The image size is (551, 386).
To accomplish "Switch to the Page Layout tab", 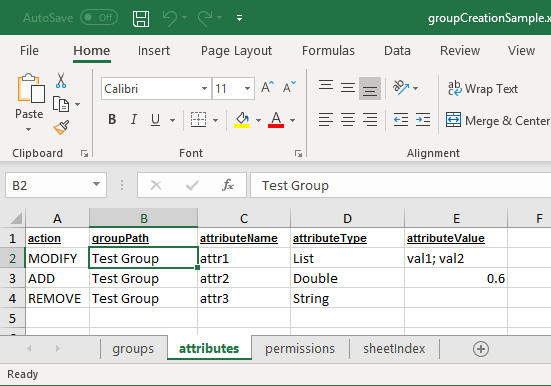I will coord(236,51).
